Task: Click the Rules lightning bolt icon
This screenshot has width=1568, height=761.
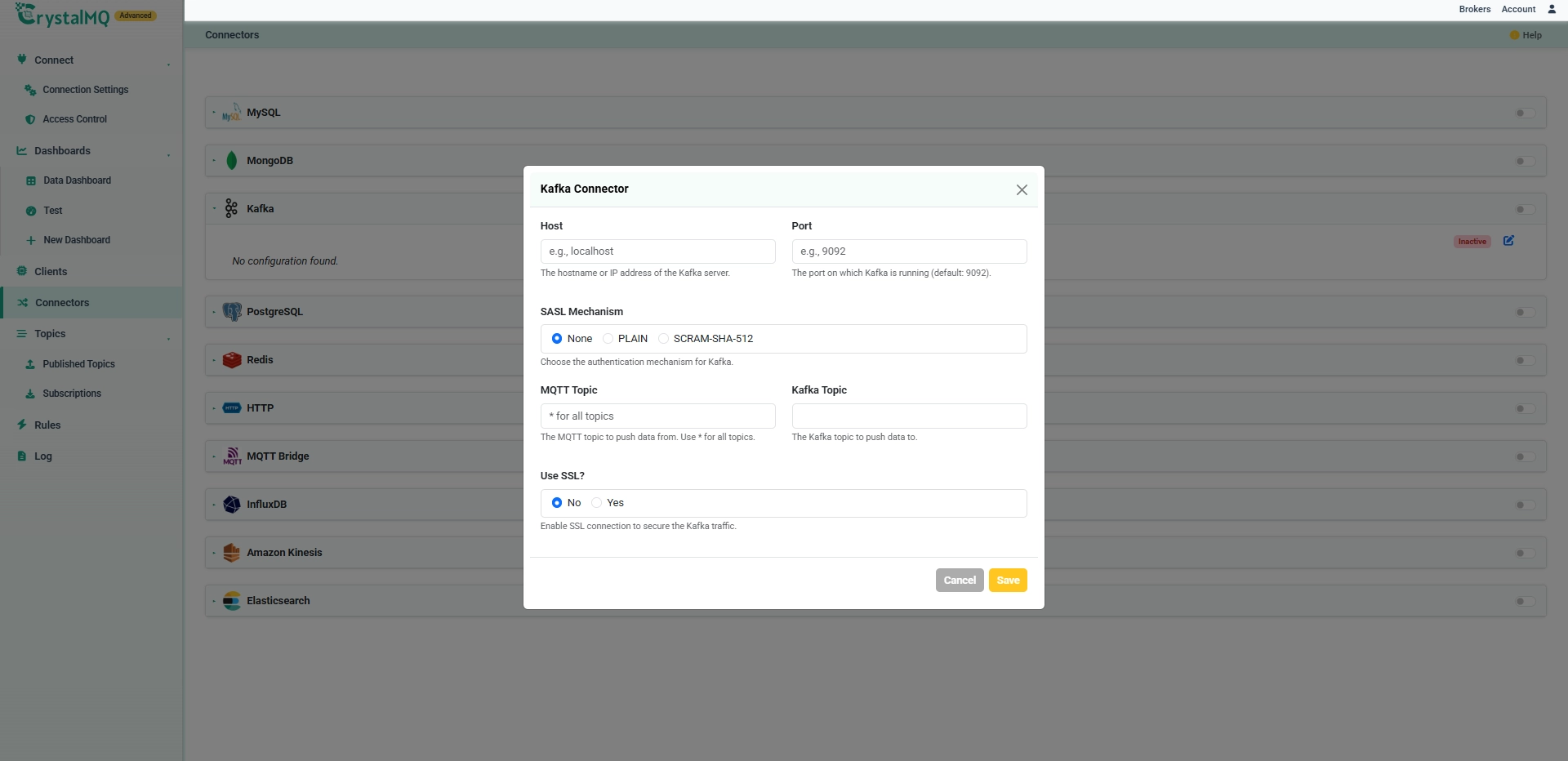Action: (22, 425)
